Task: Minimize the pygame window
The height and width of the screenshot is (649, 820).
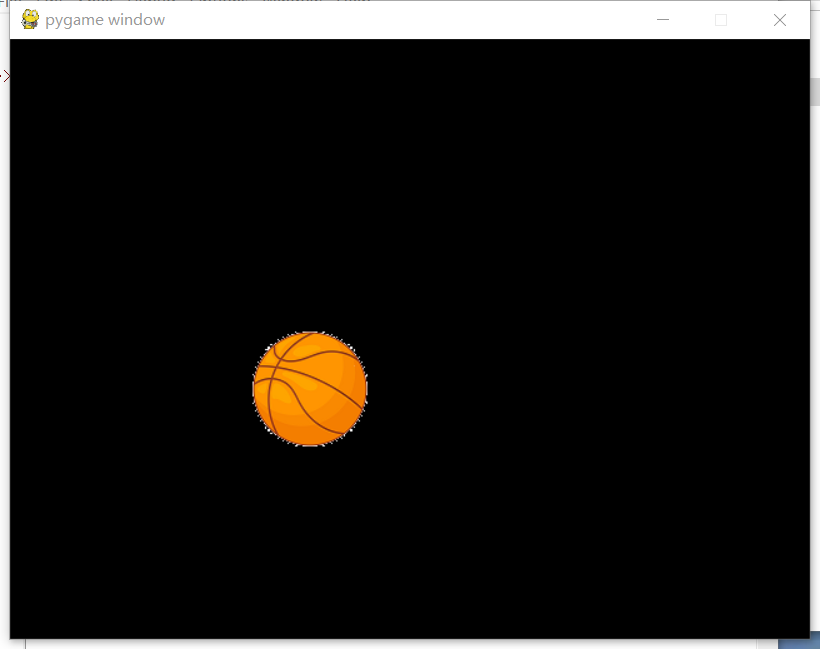Action: pyautogui.click(x=663, y=20)
